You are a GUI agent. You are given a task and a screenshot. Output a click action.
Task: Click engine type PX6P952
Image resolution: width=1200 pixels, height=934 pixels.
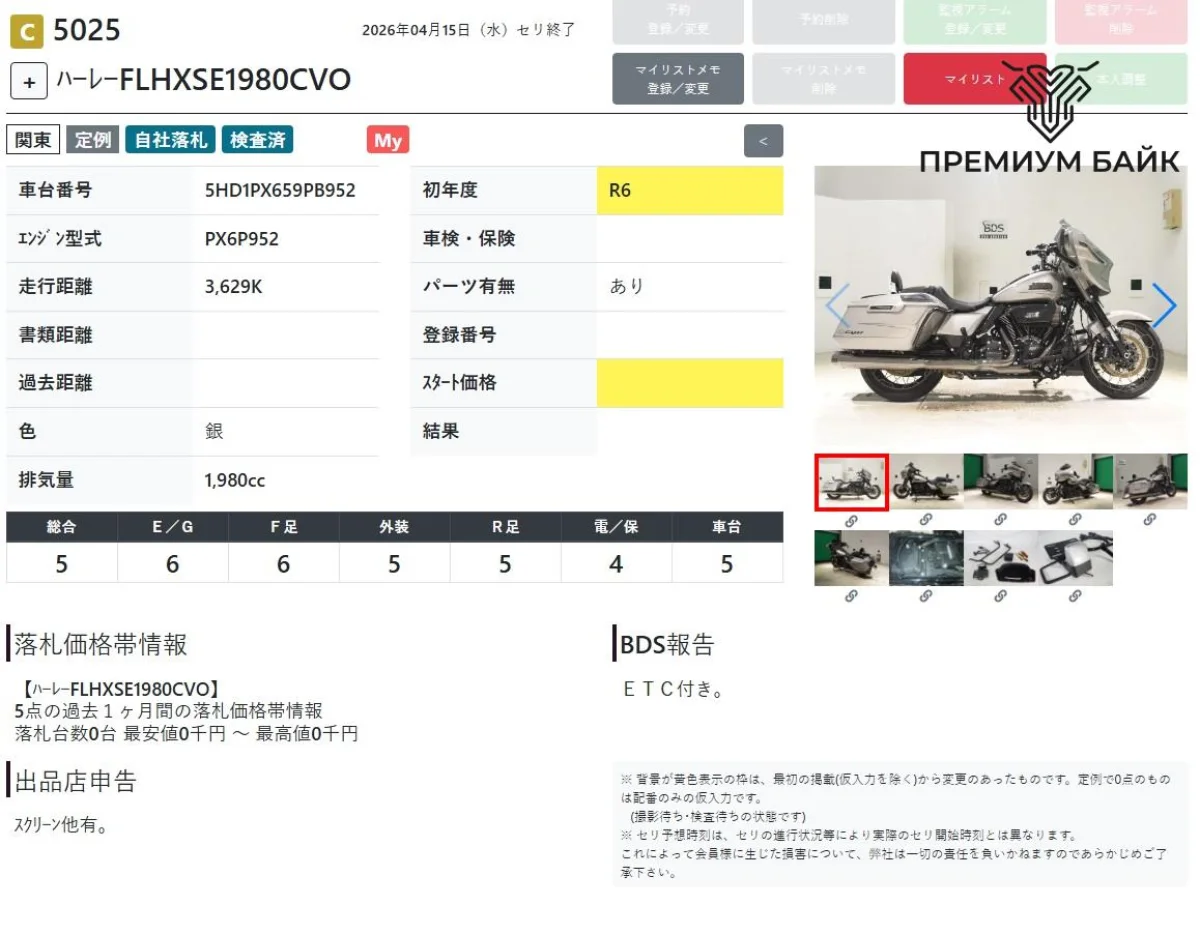242,239
